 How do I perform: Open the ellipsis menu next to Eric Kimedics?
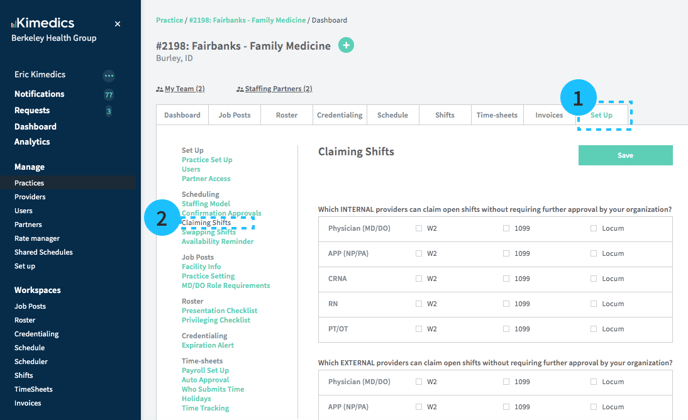point(109,76)
